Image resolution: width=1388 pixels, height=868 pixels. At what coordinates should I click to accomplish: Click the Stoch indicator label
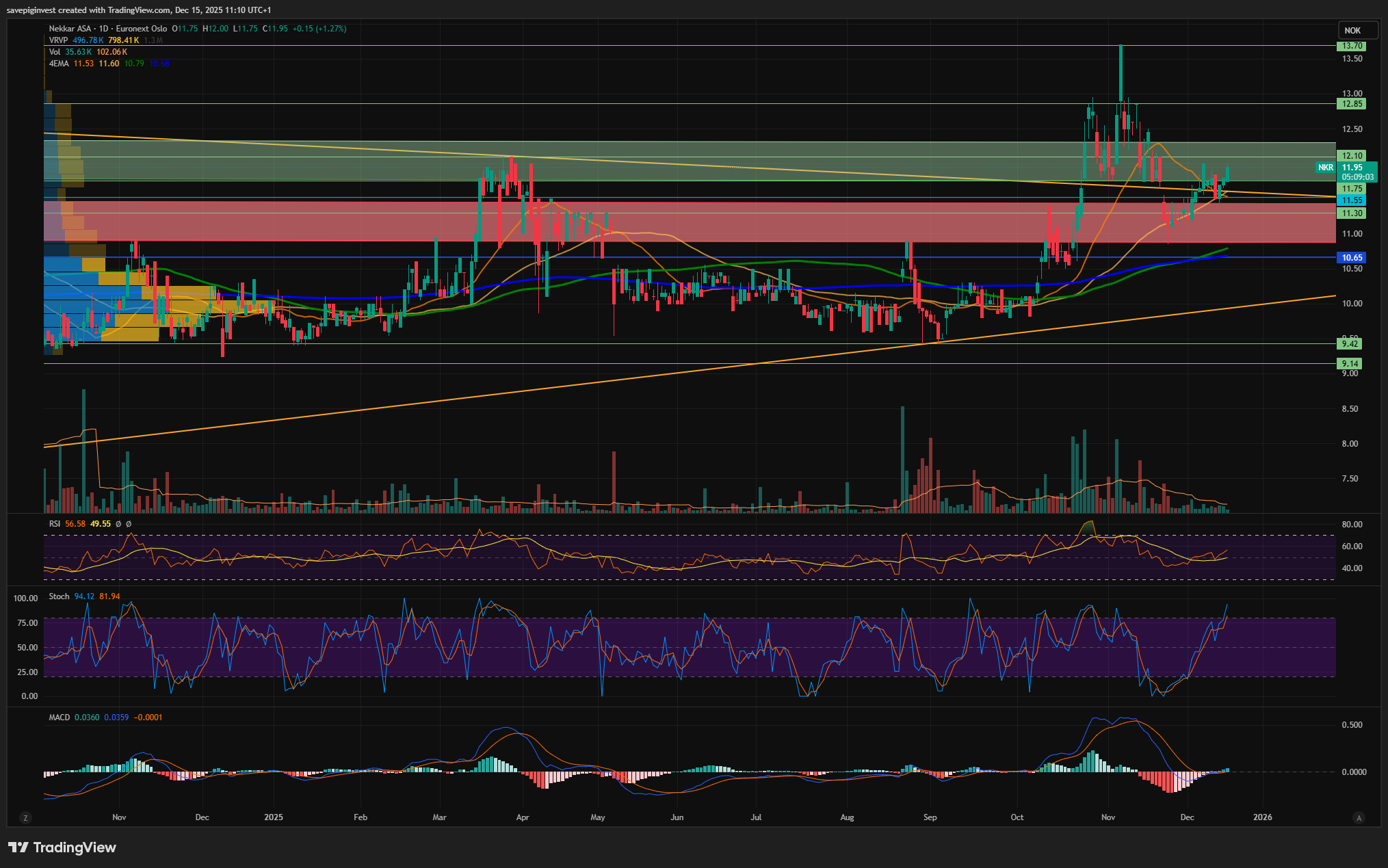59,596
